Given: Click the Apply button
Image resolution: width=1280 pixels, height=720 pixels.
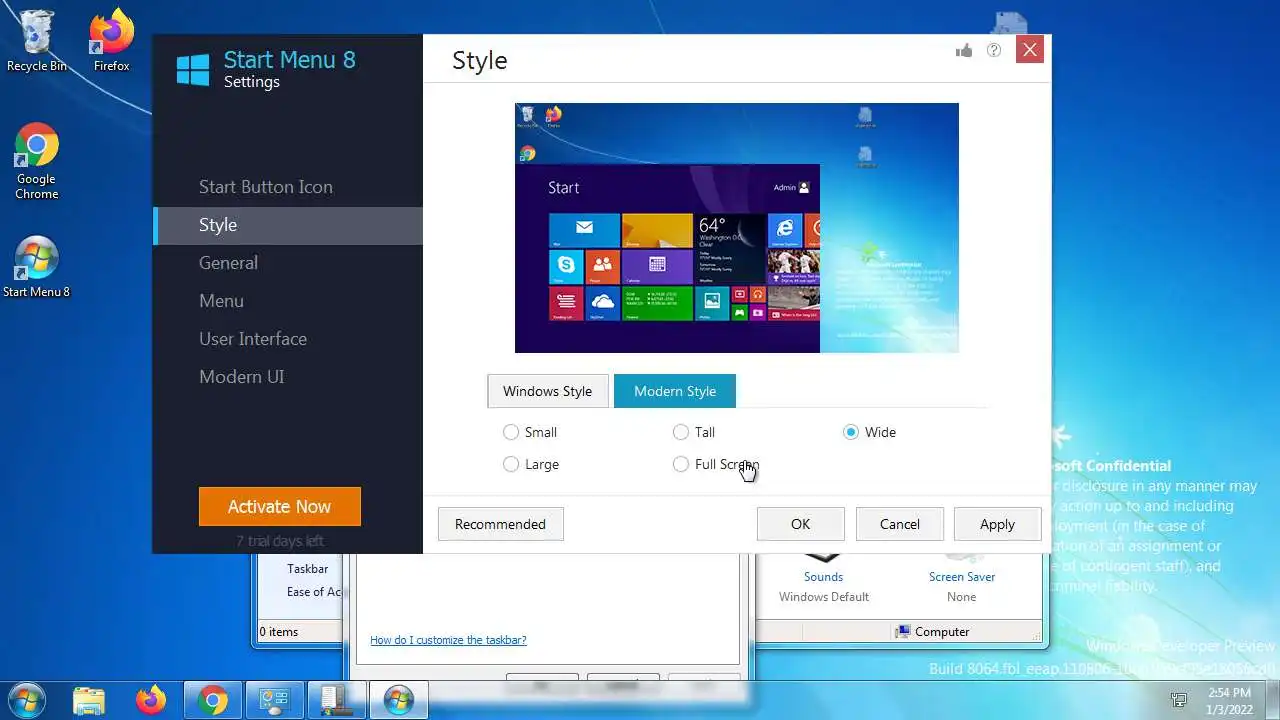Looking at the screenshot, I should (x=997, y=524).
